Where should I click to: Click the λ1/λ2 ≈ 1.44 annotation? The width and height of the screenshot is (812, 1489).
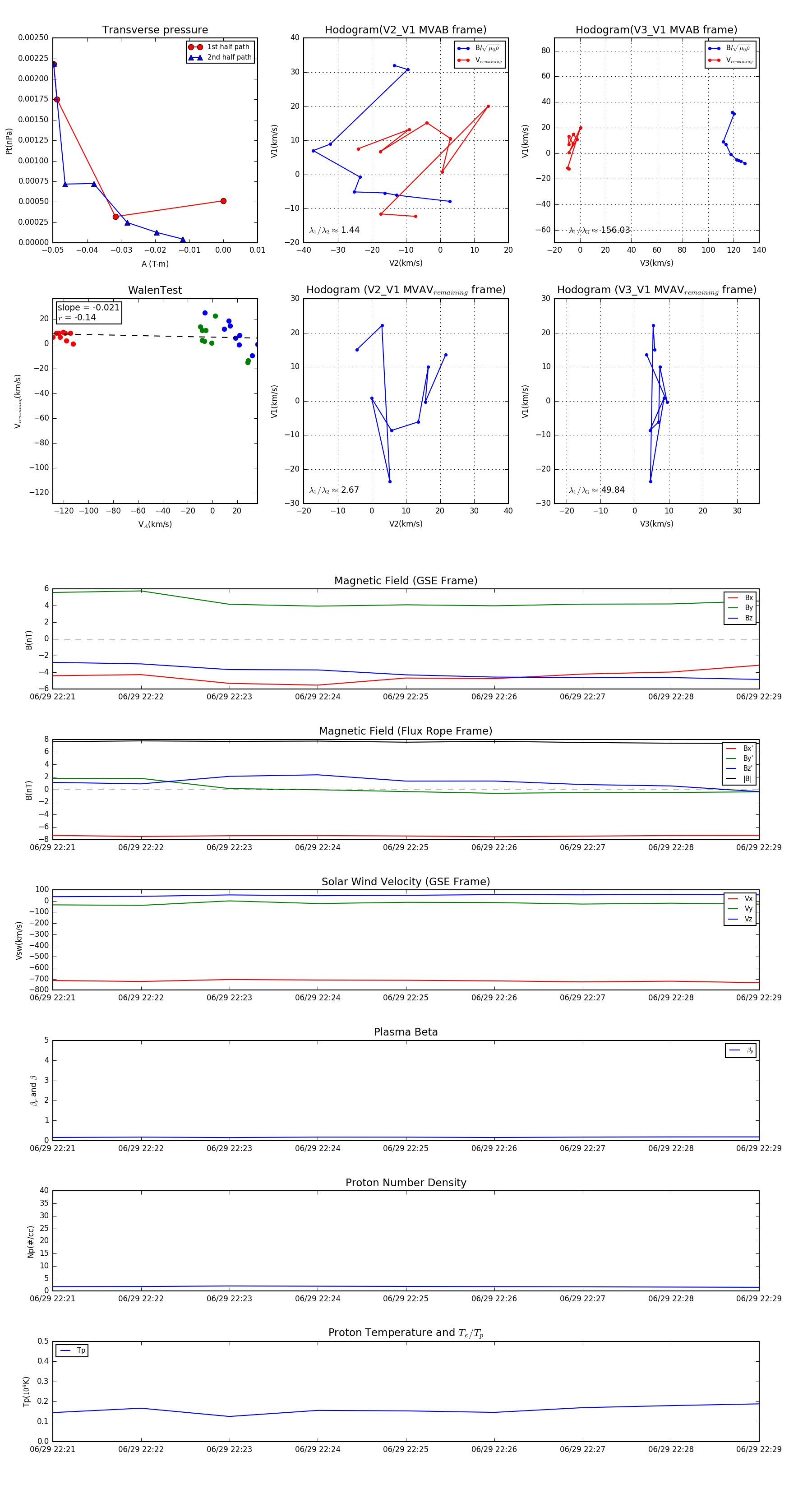click(334, 230)
